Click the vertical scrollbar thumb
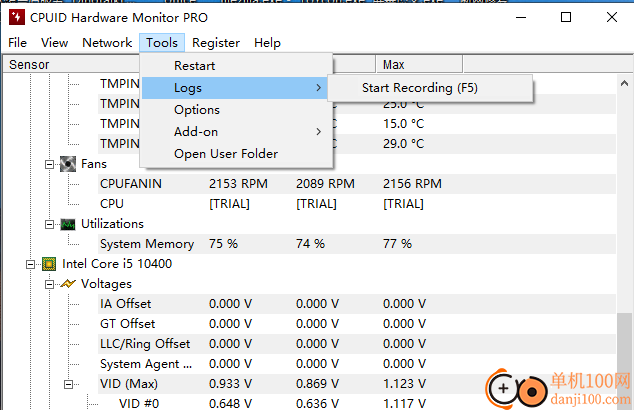The height and width of the screenshot is (410, 634). [624, 361]
